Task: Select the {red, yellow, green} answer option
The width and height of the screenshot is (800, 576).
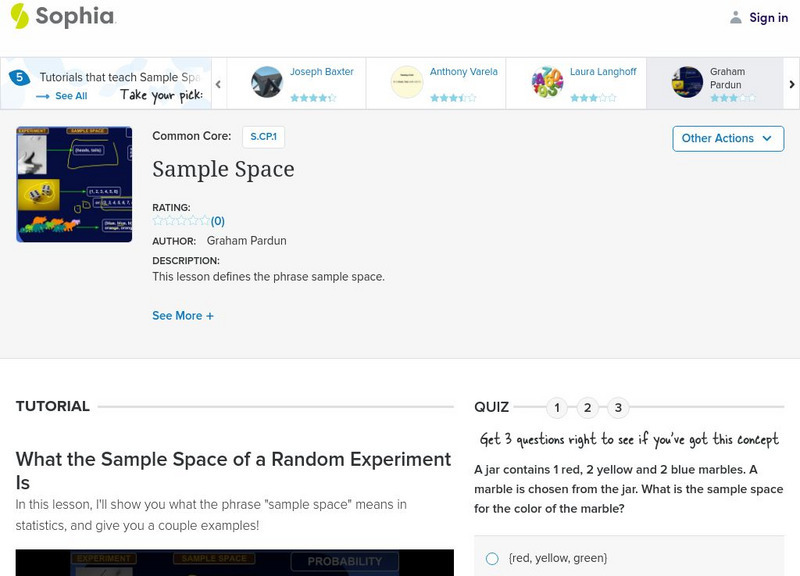Action: (x=492, y=558)
